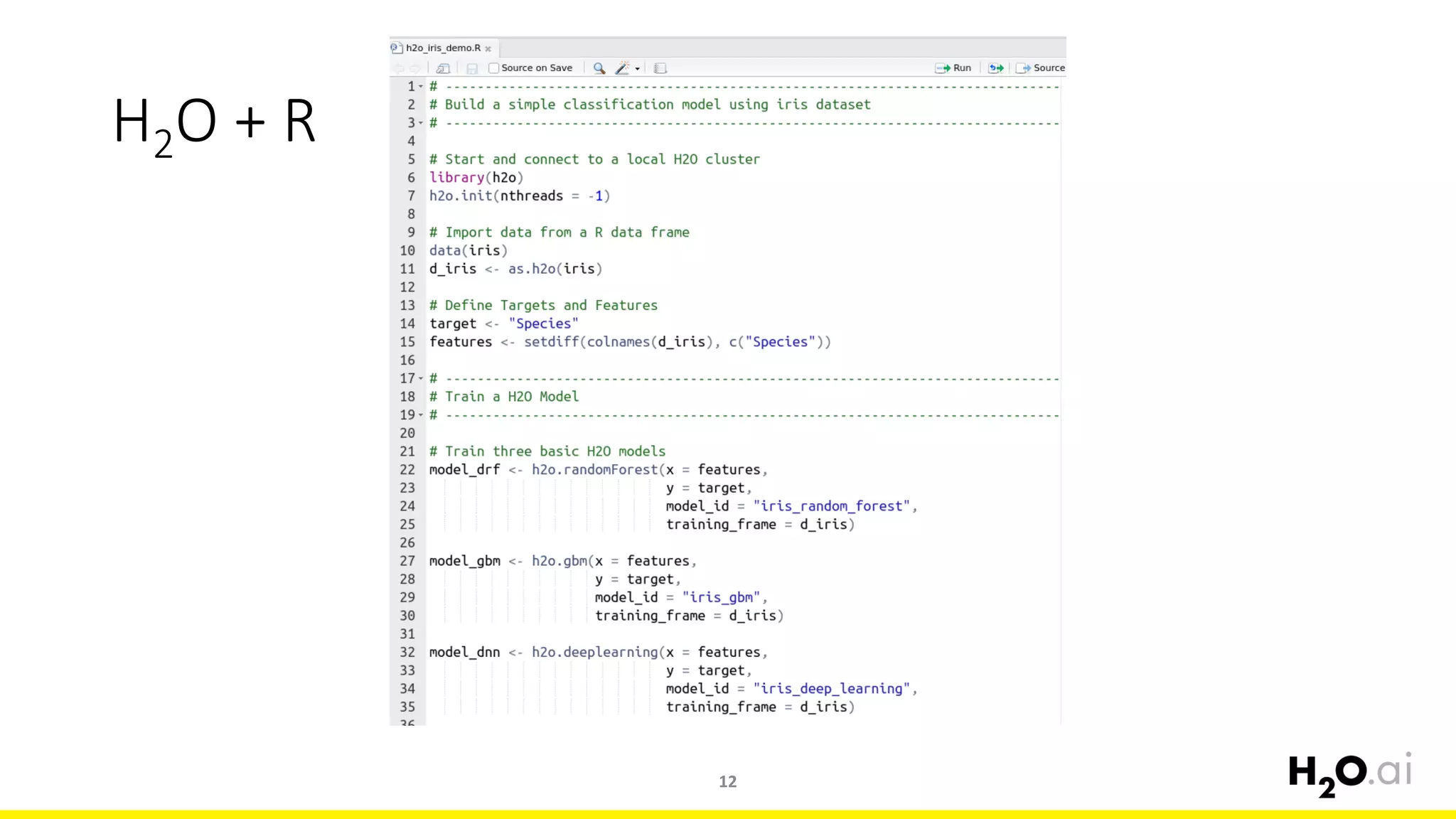The image size is (1456, 819).
Task: Click the Source button
Action: pos(1041,68)
